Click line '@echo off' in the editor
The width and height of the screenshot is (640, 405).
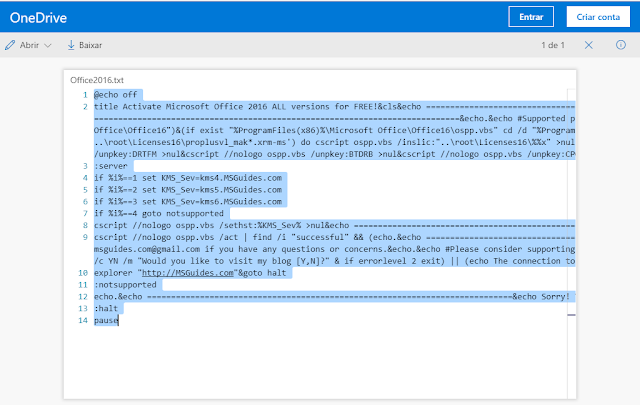pos(116,95)
